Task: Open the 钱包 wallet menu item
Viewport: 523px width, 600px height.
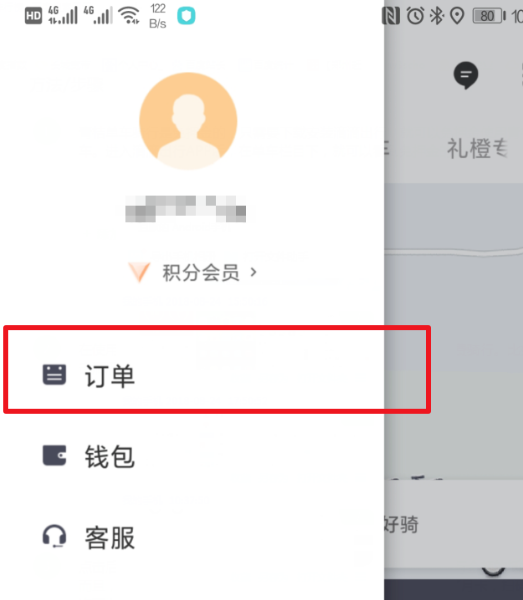Action: 192,456
